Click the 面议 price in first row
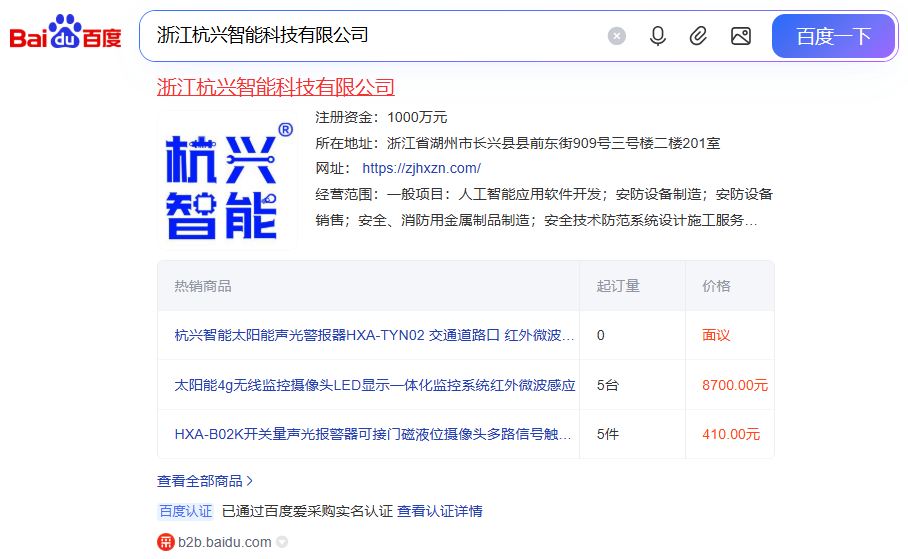 (716, 335)
